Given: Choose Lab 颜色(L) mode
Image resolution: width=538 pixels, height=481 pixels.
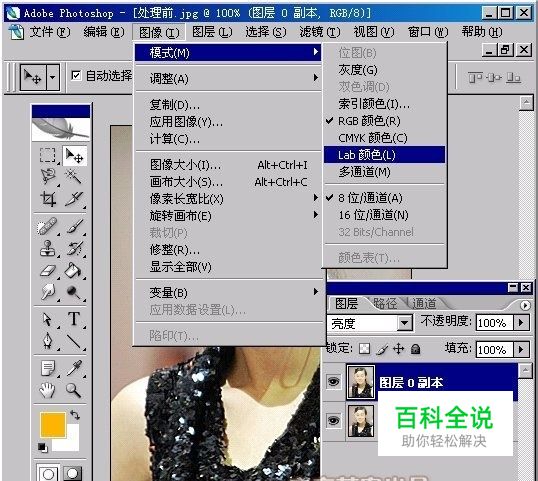Looking at the screenshot, I should tap(384, 155).
